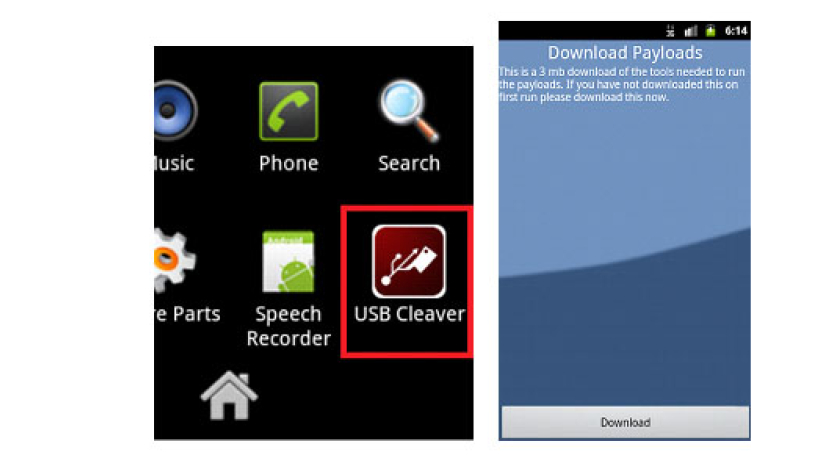This screenshot has height=466, width=830.
Task: Tap the "USB Cleaver" text label
Action: [x=409, y=313]
